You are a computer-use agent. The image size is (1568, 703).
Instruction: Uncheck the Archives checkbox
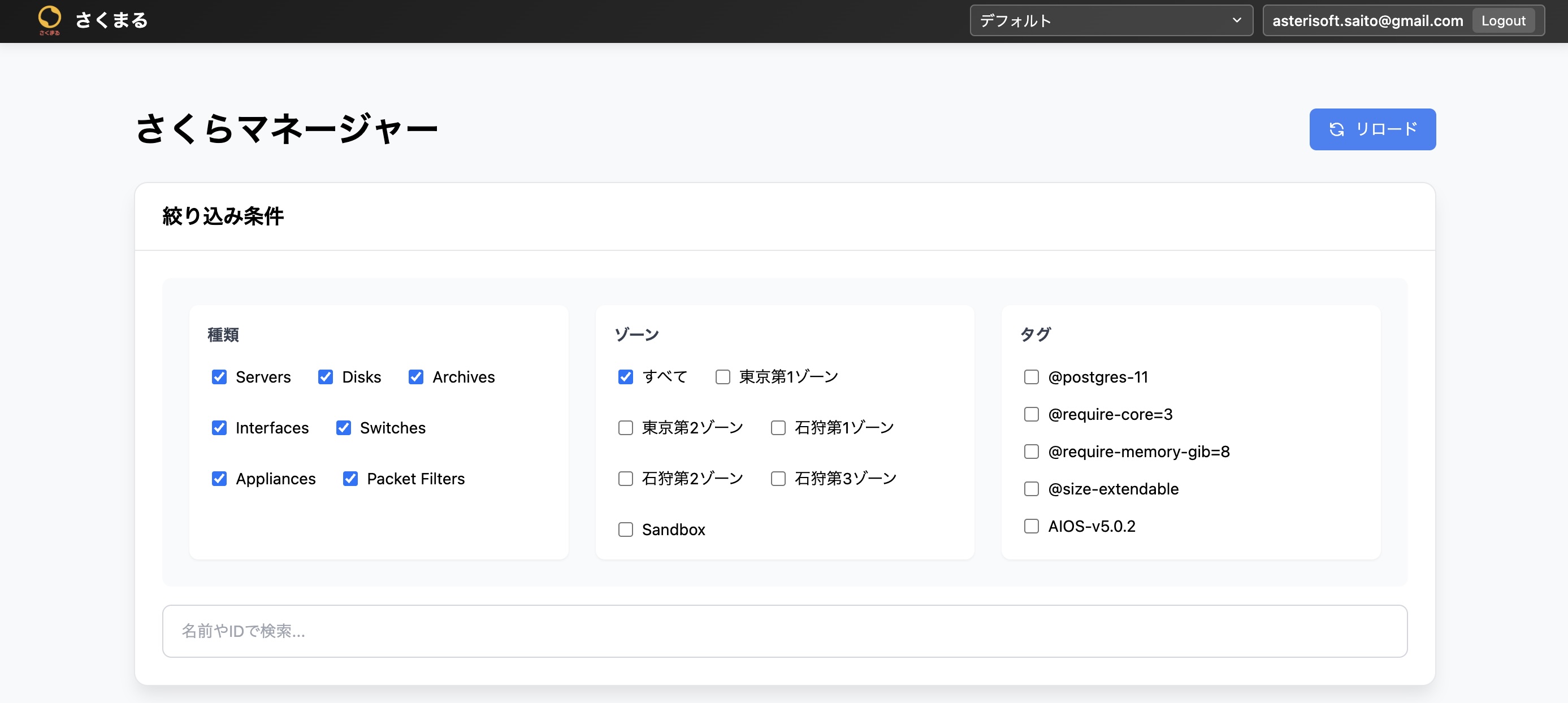coord(415,377)
